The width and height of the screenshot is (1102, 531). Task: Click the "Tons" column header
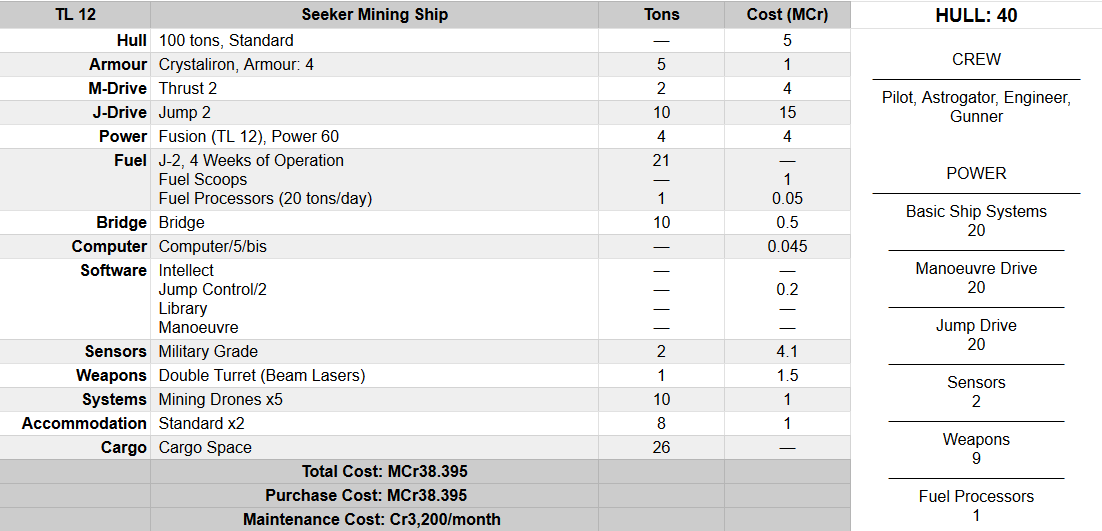point(661,15)
